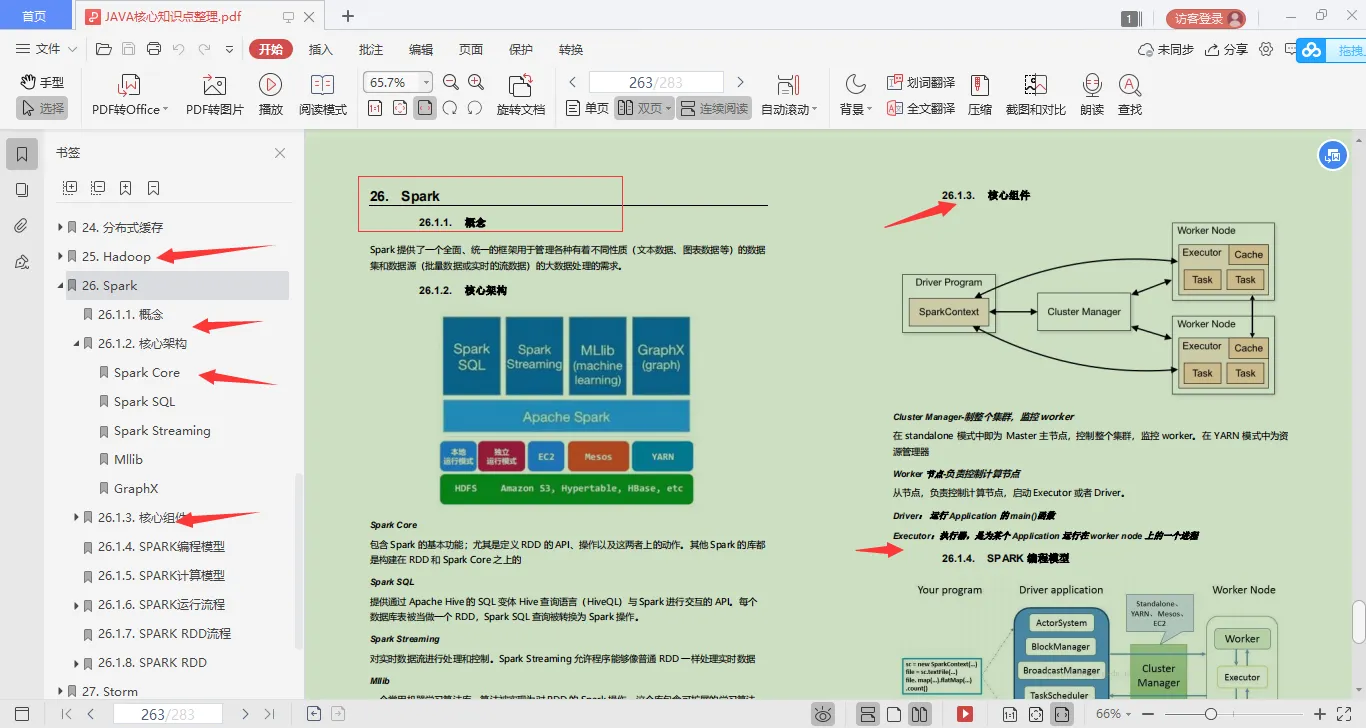Go to previous page arrow in toolbar
This screenshot has width=1366, height=728.
tap(573, 82)
